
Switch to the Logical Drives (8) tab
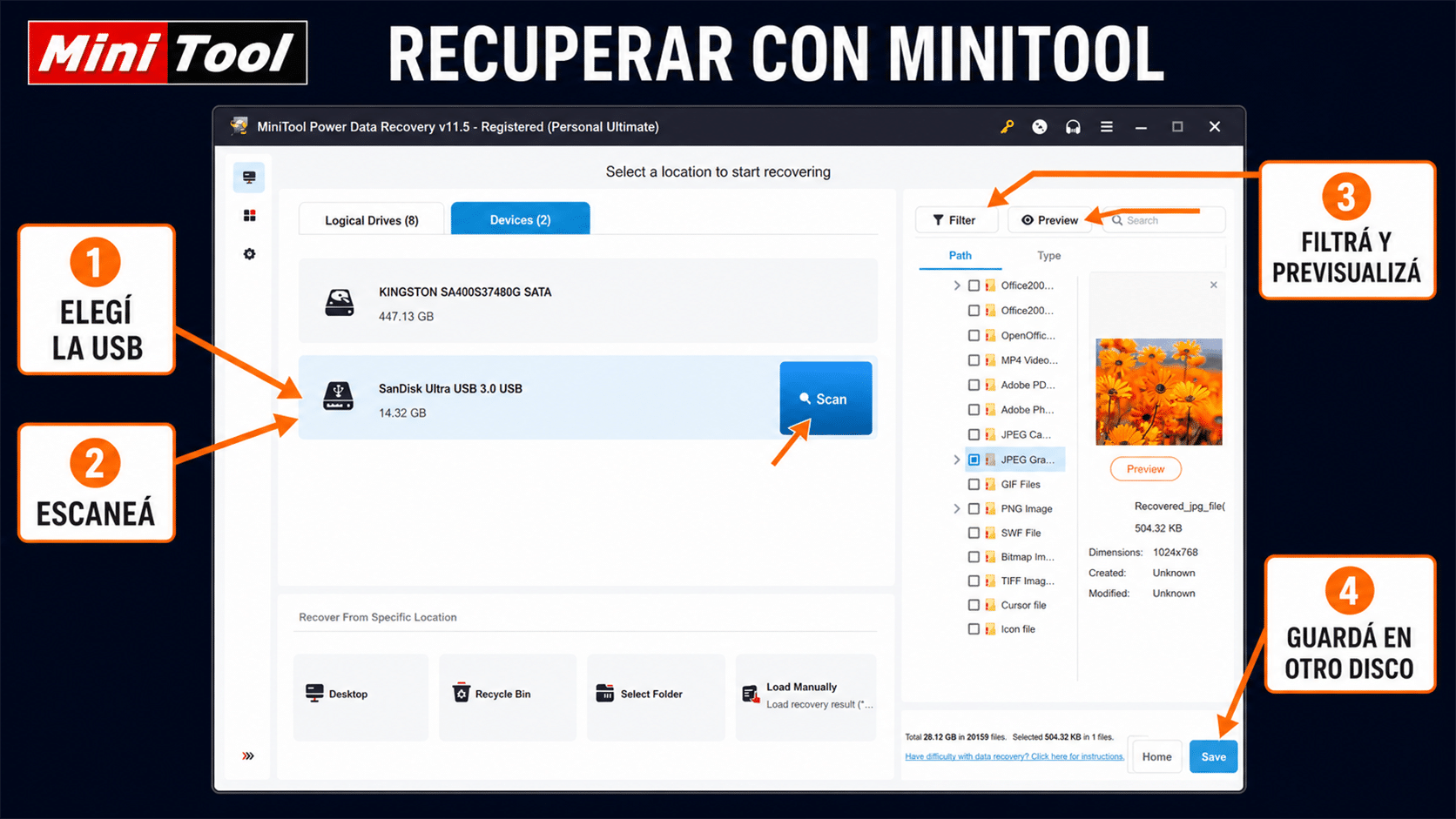coord(372,219)
